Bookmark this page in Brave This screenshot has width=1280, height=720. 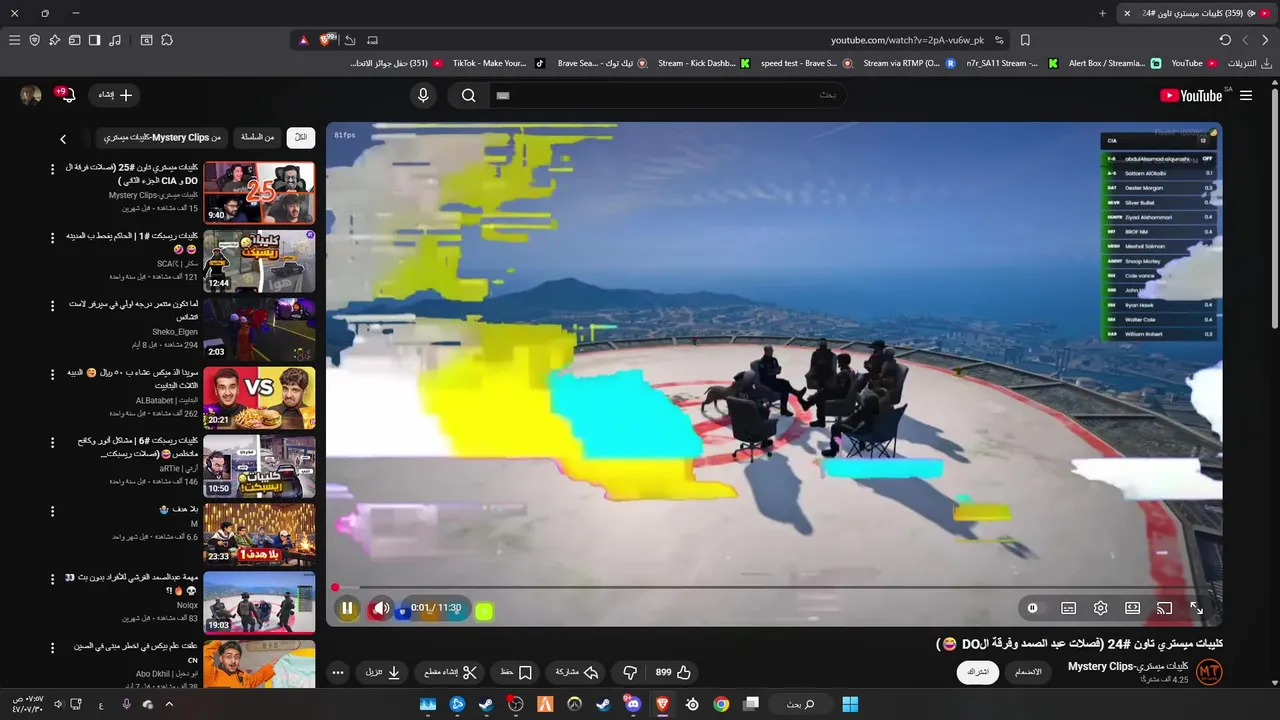click(1025, 40)
